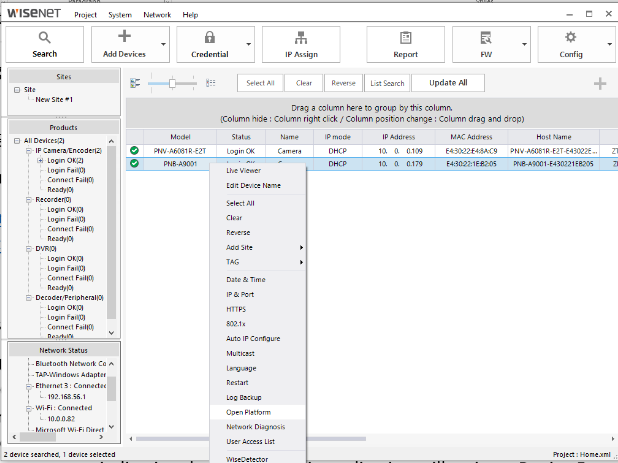Choose IP & Port in context menu
Viewport: 618px width, 463px height.
tap(258, 294)
